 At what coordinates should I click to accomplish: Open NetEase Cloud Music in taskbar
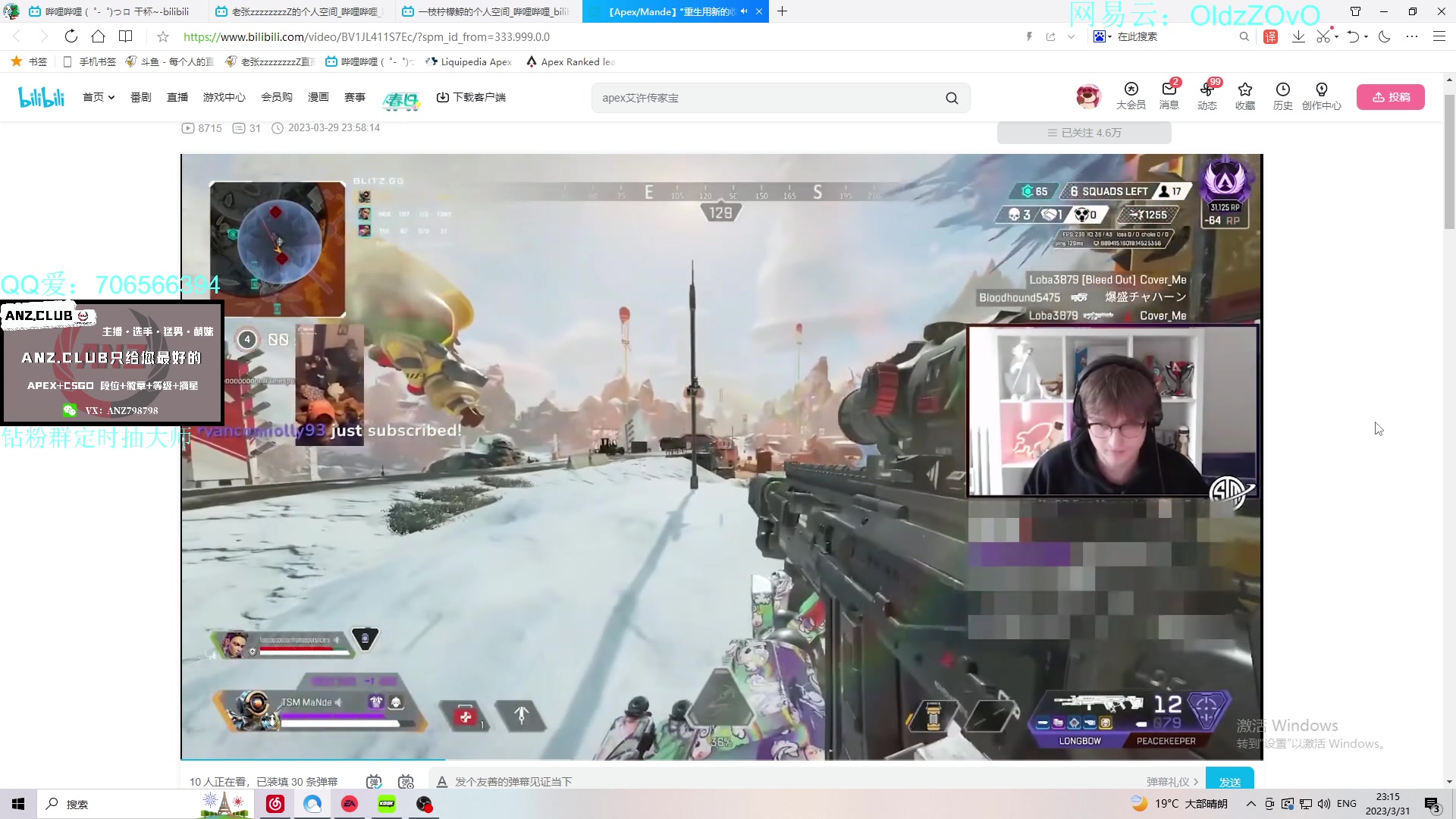point(275,804)
